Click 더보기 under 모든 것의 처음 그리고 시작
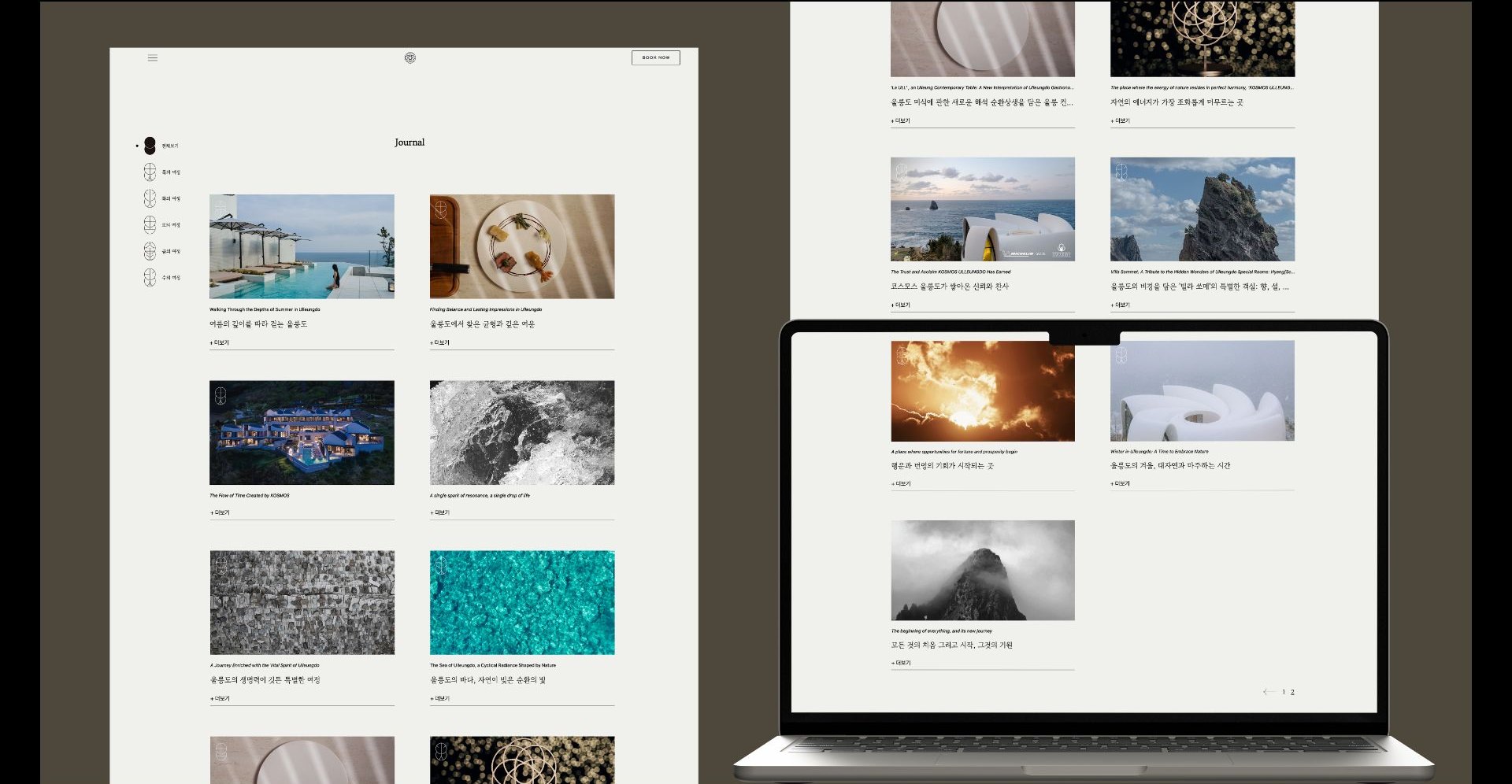1512x784 pixels. [x=901, y=663]
